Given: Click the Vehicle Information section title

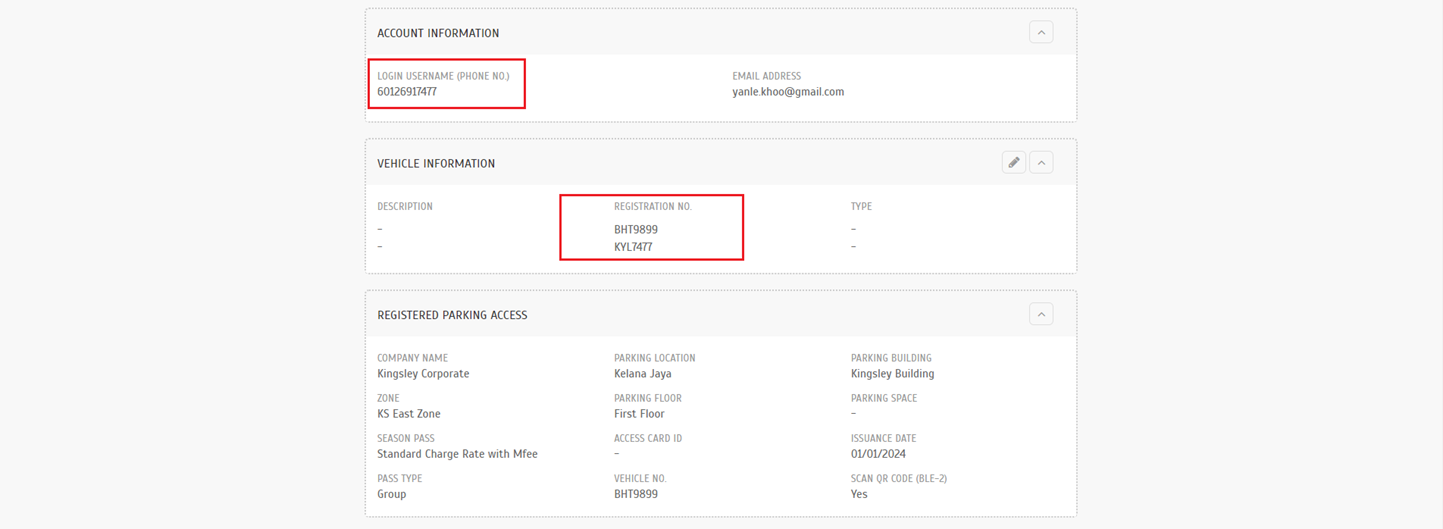Looking at the screenshot, I should coord(436,164).
